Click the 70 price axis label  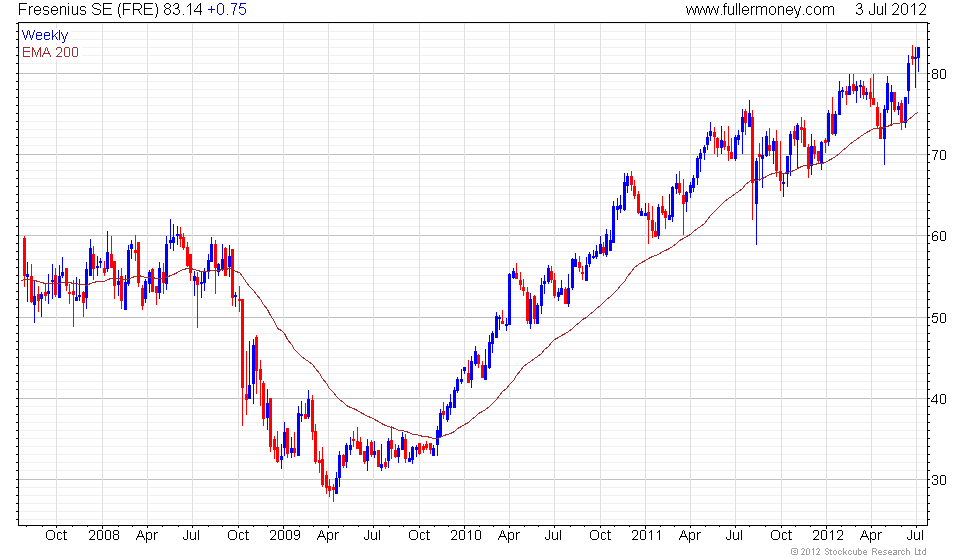point(939,156)
